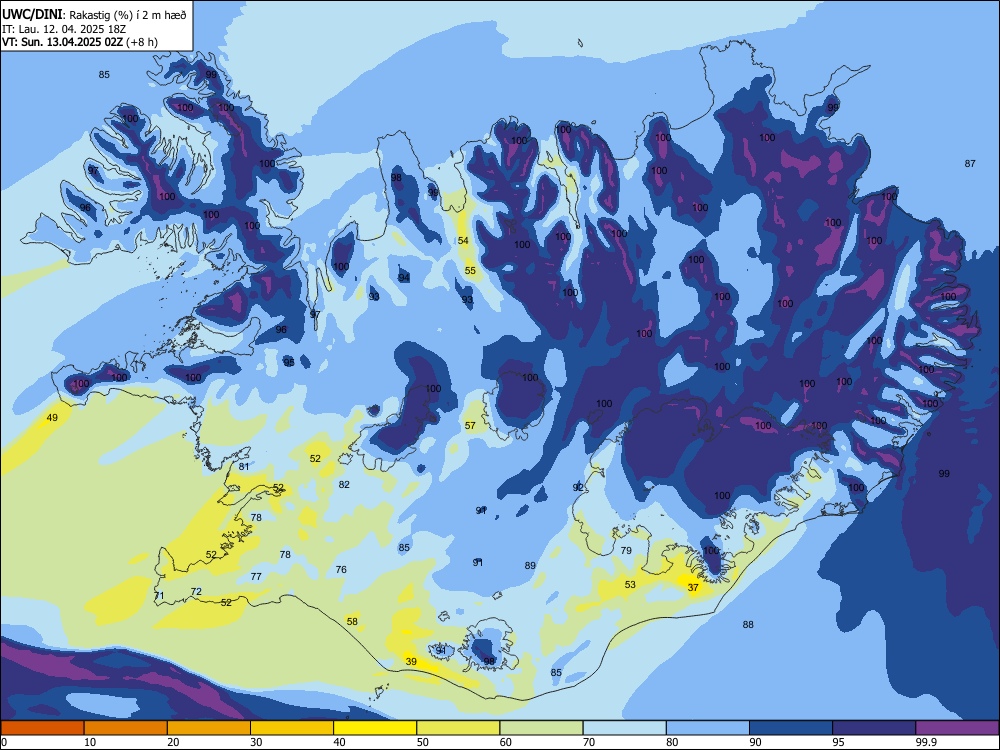Click the legend label '20'
Screen dimensions: 1000x750
(x=173, y=742)
